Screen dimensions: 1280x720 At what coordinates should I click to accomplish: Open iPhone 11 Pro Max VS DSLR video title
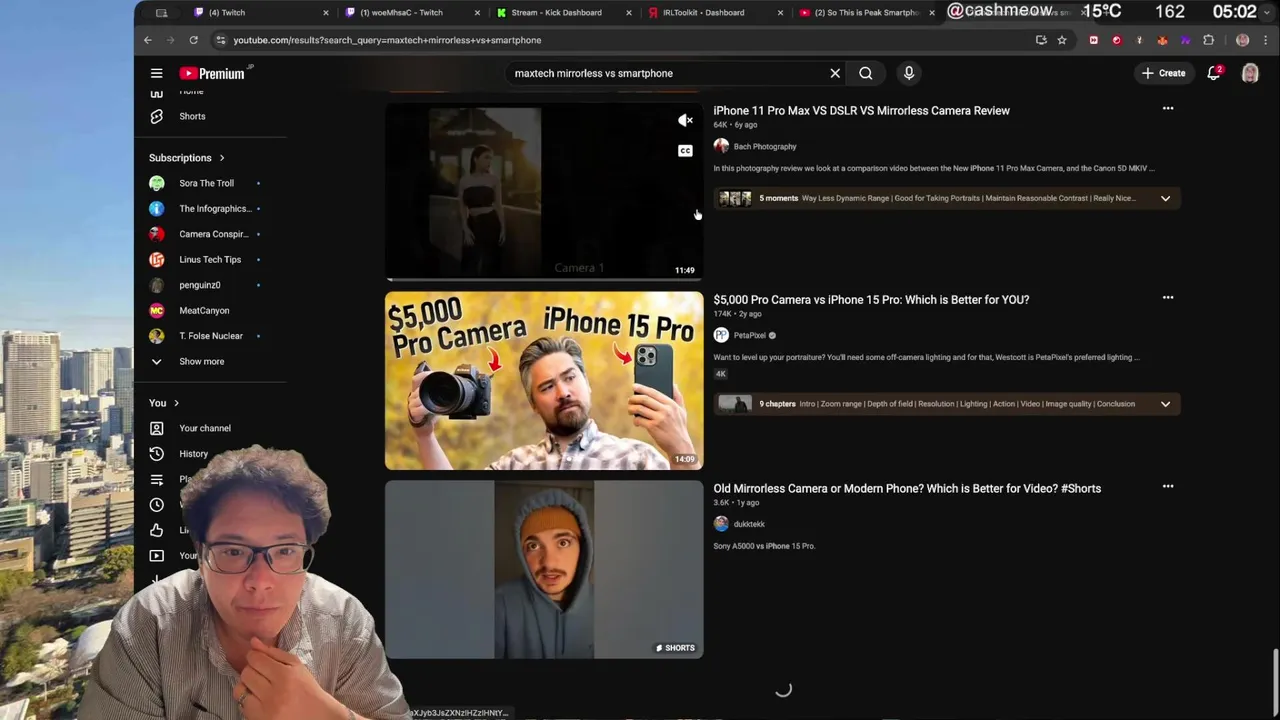coord(861,111)
